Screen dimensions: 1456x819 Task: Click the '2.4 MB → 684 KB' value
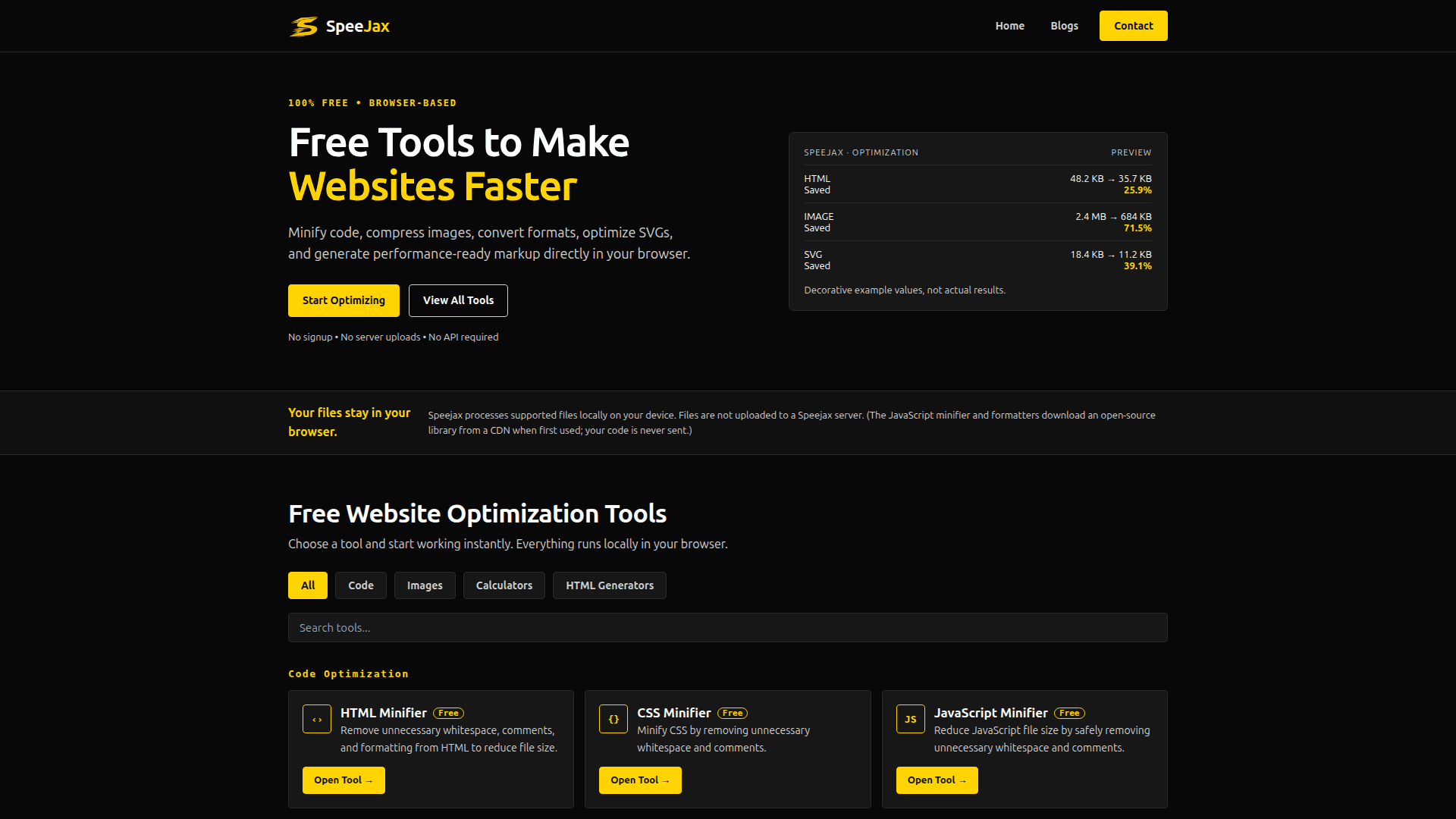1113,217
